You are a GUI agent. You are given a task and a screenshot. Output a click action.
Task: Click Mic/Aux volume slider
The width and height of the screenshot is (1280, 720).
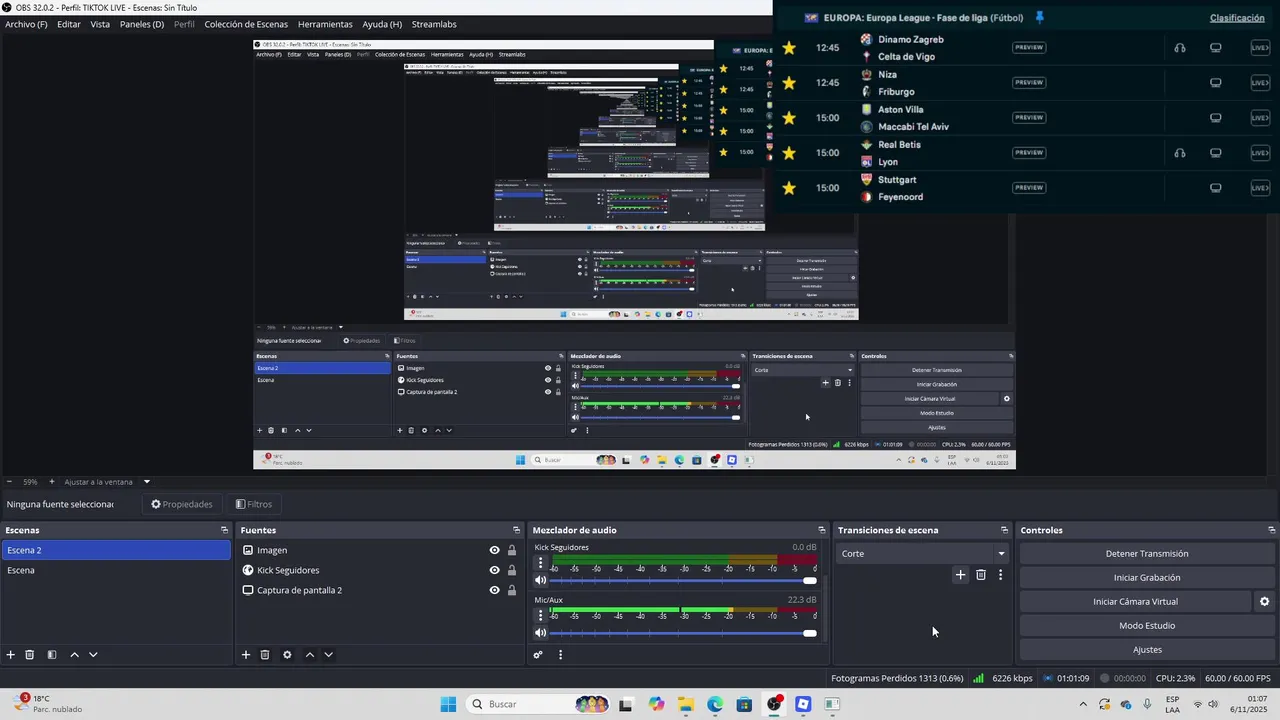[683, 632]
